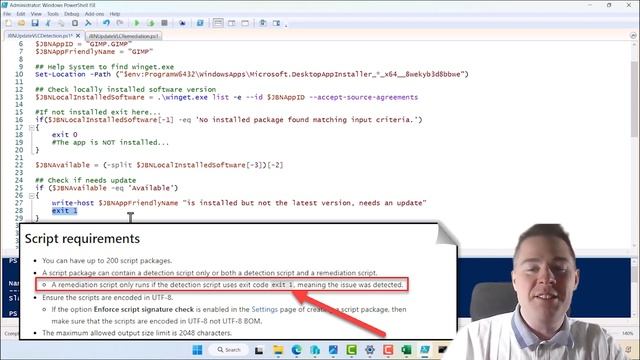The image size is (640, 360).
Task: Click the 'exit 1' text on line 28
Action: (64, 211)
